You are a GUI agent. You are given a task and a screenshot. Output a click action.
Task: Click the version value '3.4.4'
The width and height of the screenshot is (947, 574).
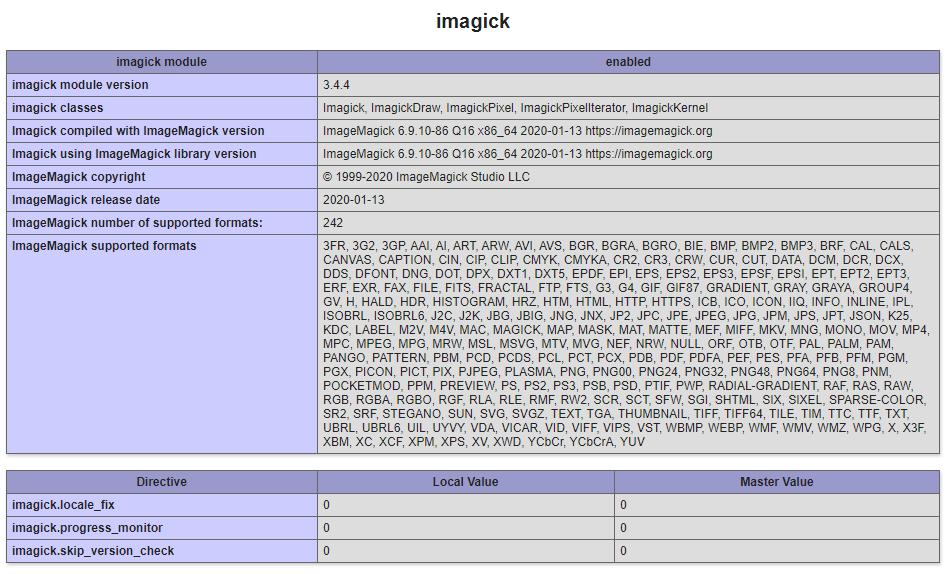(336, 85)
